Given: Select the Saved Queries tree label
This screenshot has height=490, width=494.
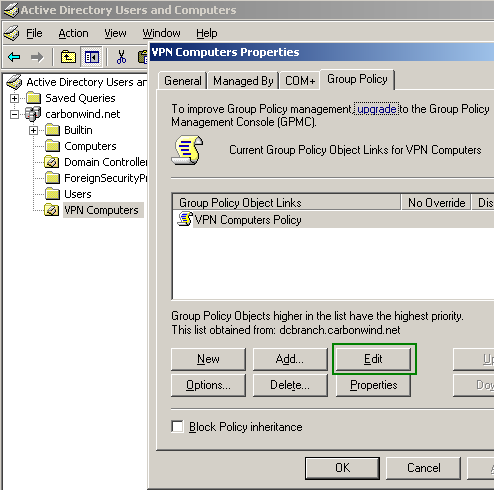Looking at the screenshot, I should point(80,98).
